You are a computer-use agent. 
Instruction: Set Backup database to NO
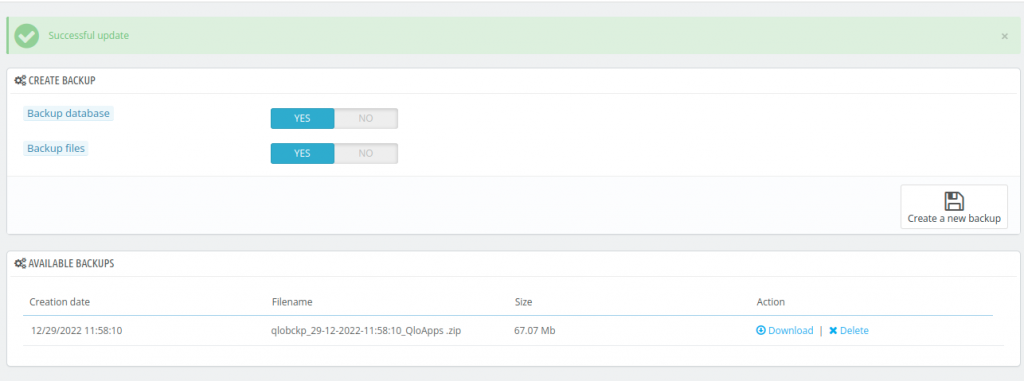tap(366, 118)
